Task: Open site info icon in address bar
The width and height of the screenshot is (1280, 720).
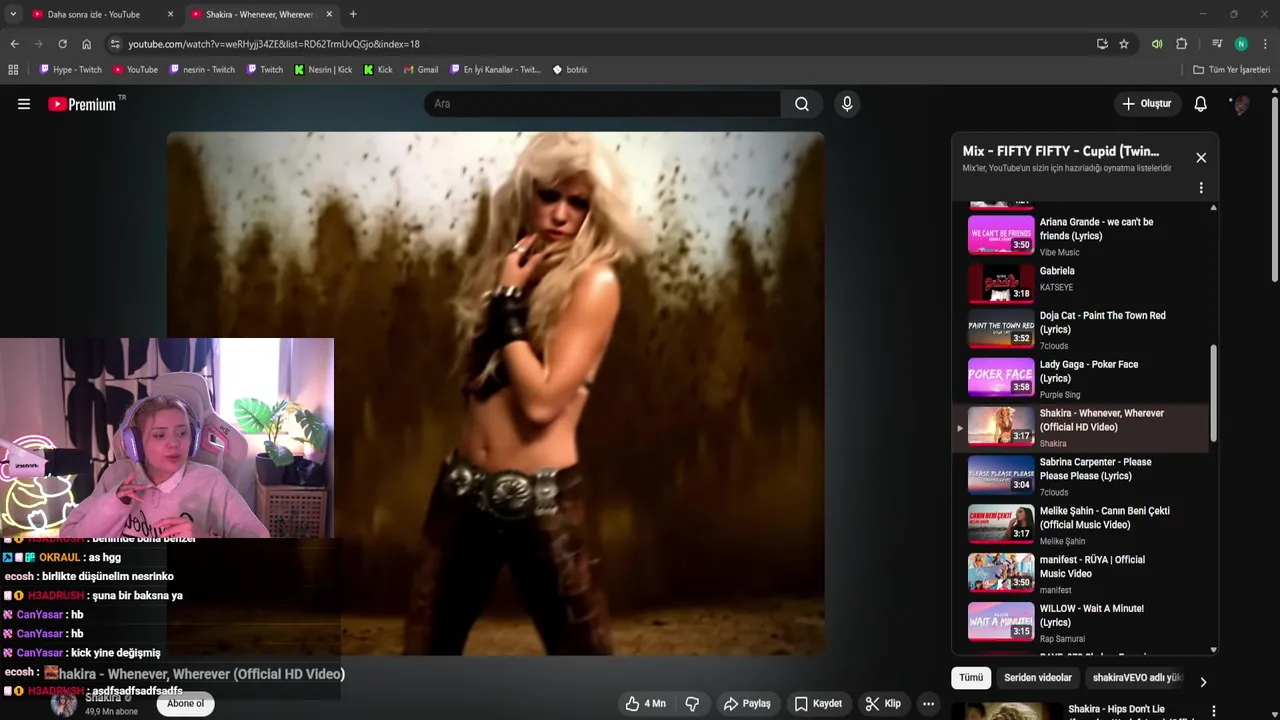Action: [115, 44]
